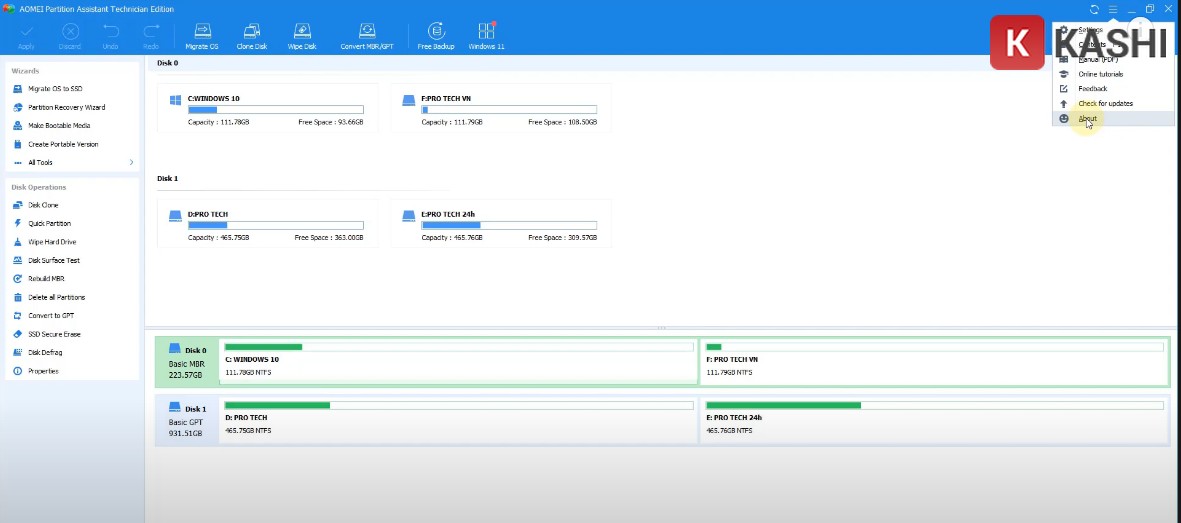Image resolution: width=1181 pixels, height=523 pixels.
Task: Click Disk Surface Test in sidebar
Action: point(53,260)
